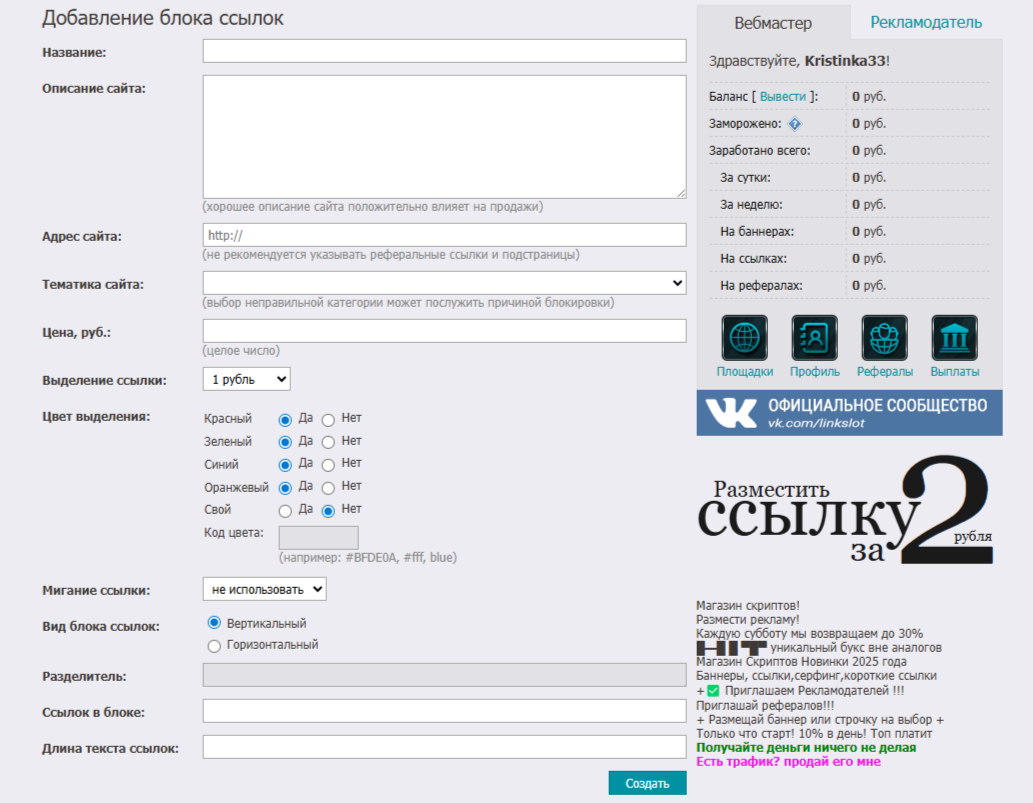Click the help icon next to Заморожено
Image resolution: width=1033 pixels, height=803 pixels.
click(x=795, y=124)
